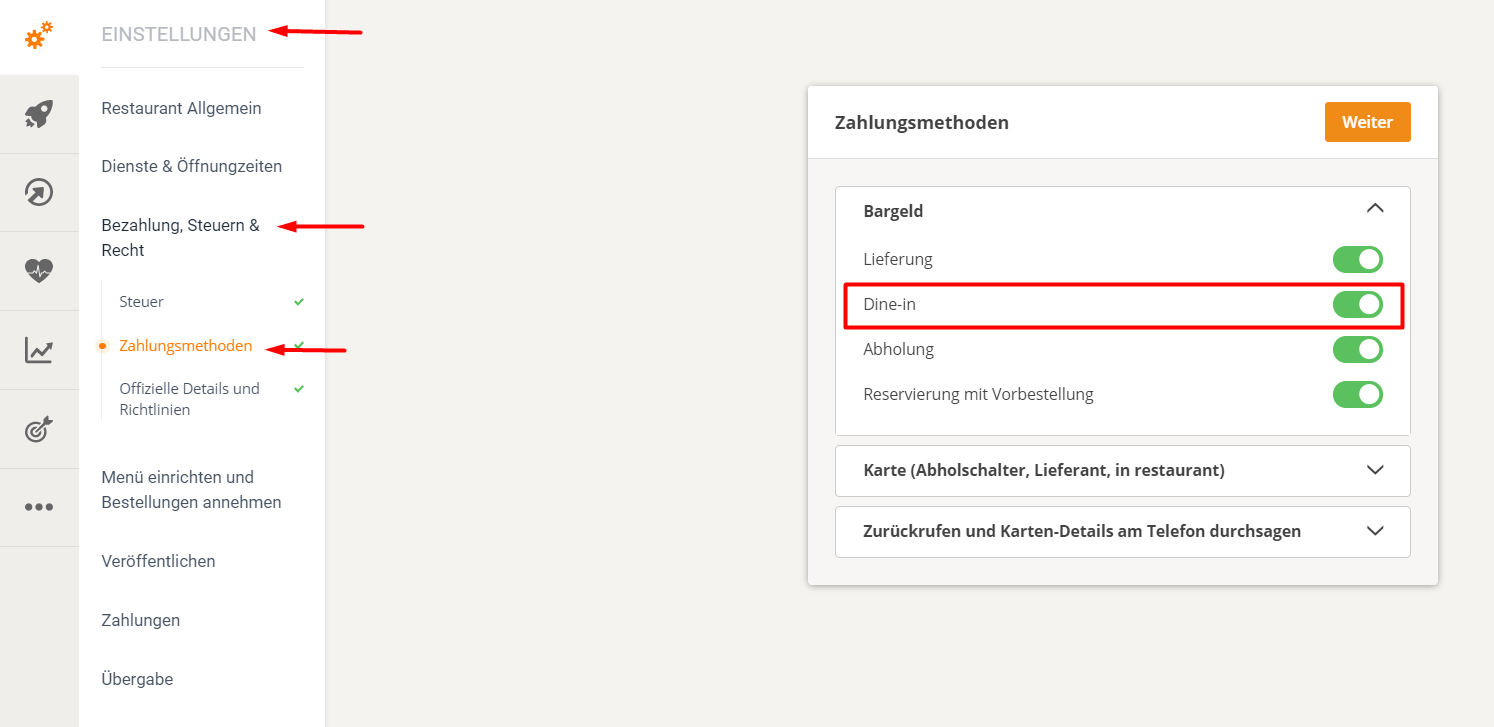
Task: Open the settings gears sidebar icon
Action: coord(39,36)
